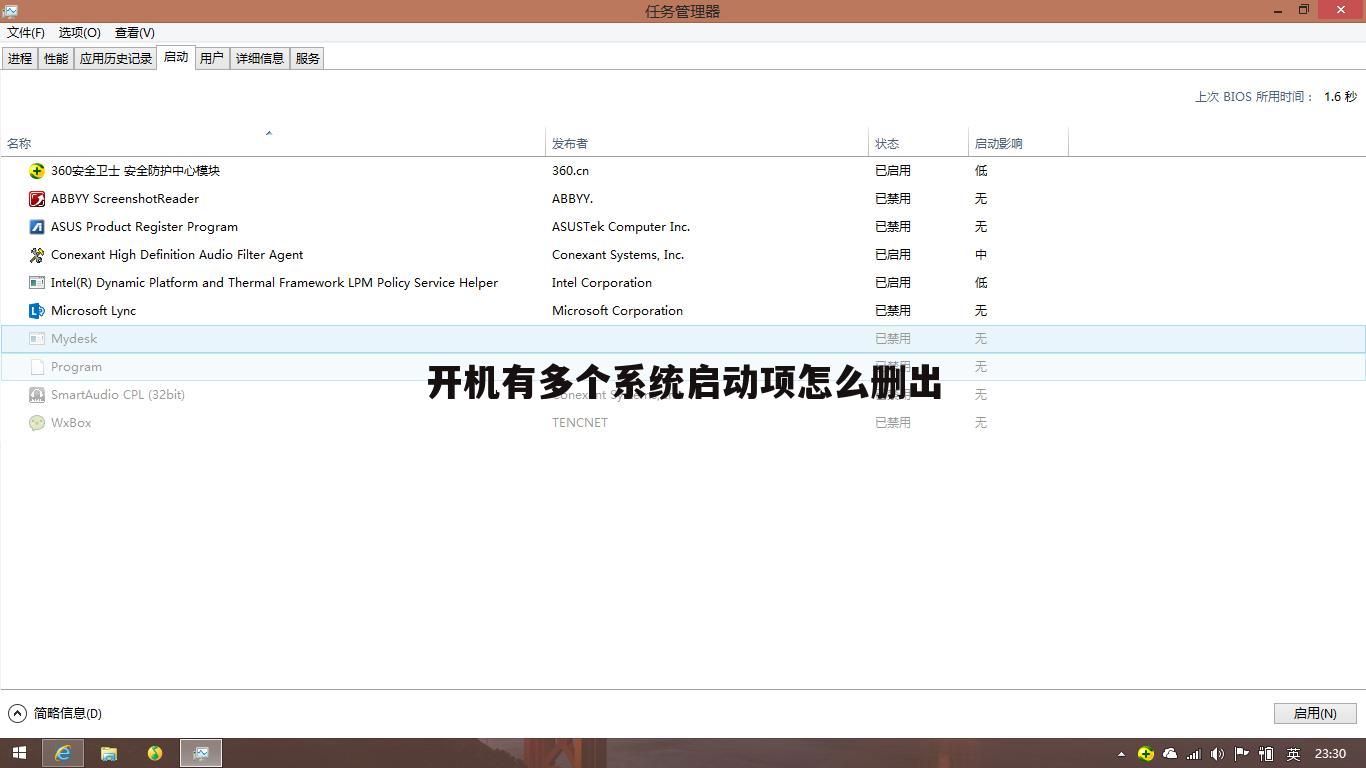The width and height of the screenshot is (1366, 768).
Task: Select the Mydesk entry
Action: [x=683, y=339]
